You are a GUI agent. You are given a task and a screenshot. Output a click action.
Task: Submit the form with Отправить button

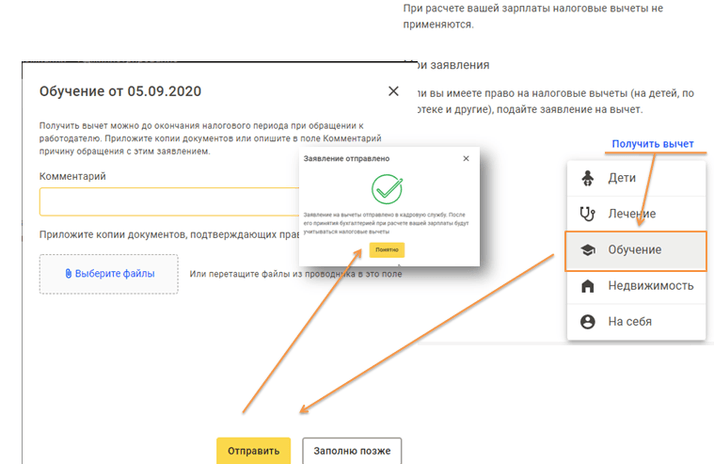click(x=254, y=450)
